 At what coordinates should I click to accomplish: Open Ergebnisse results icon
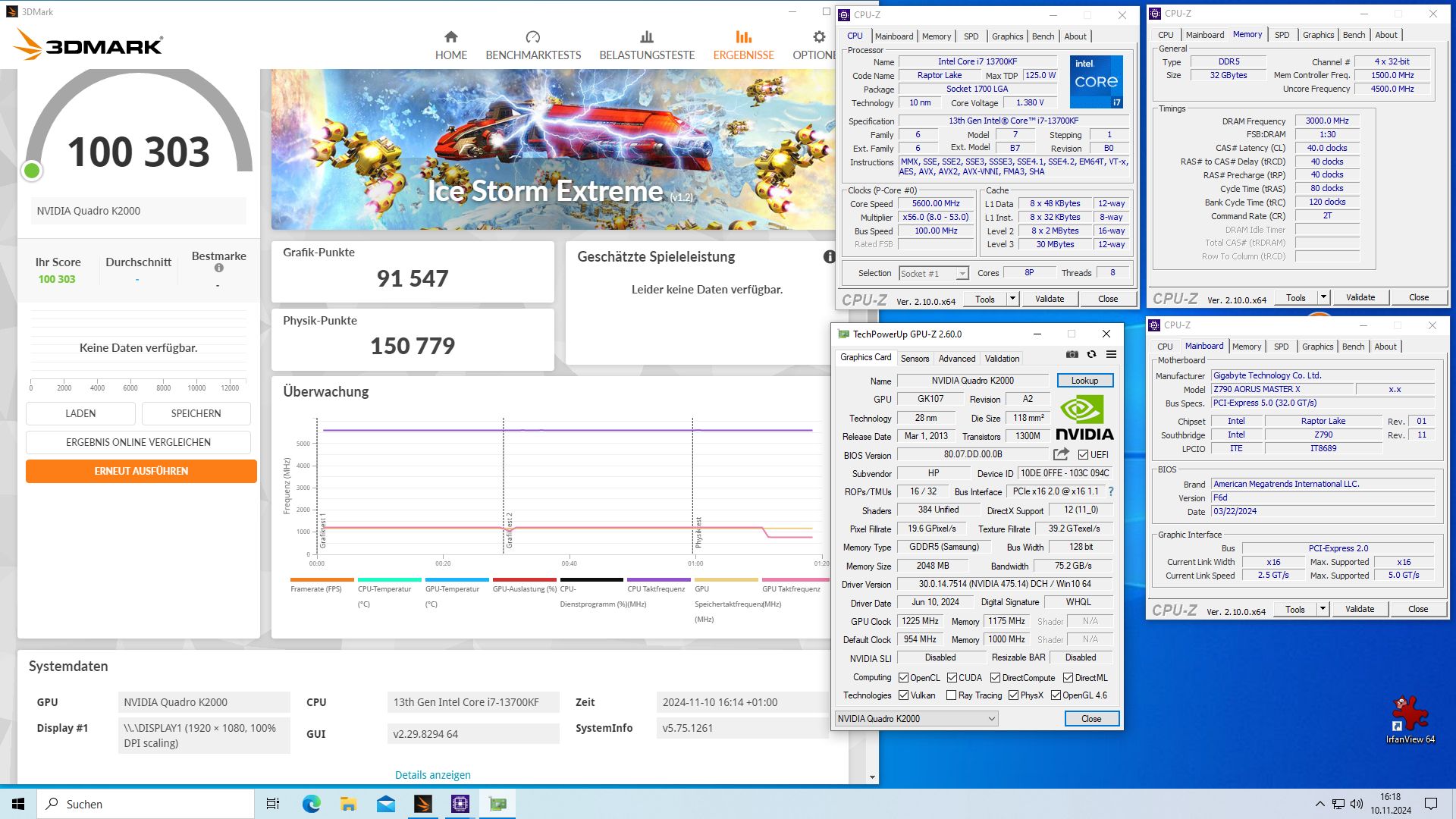point(743,37)
